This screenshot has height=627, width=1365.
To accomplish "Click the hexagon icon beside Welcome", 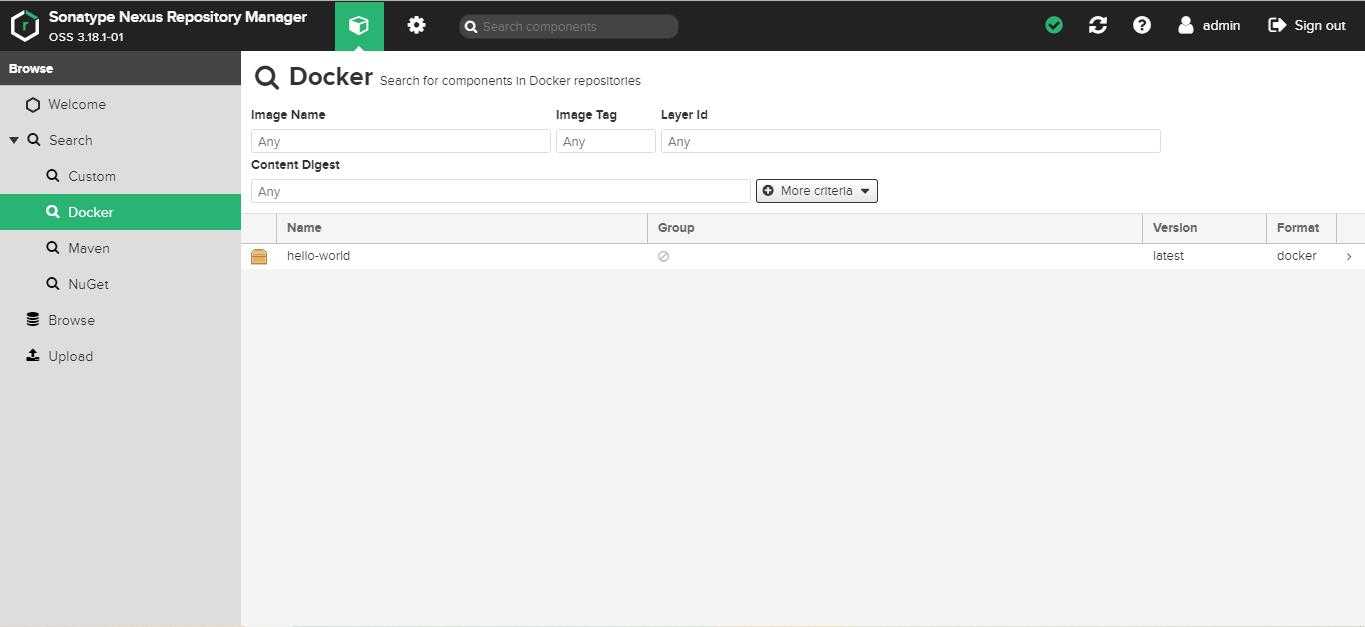I will (33, 104).
